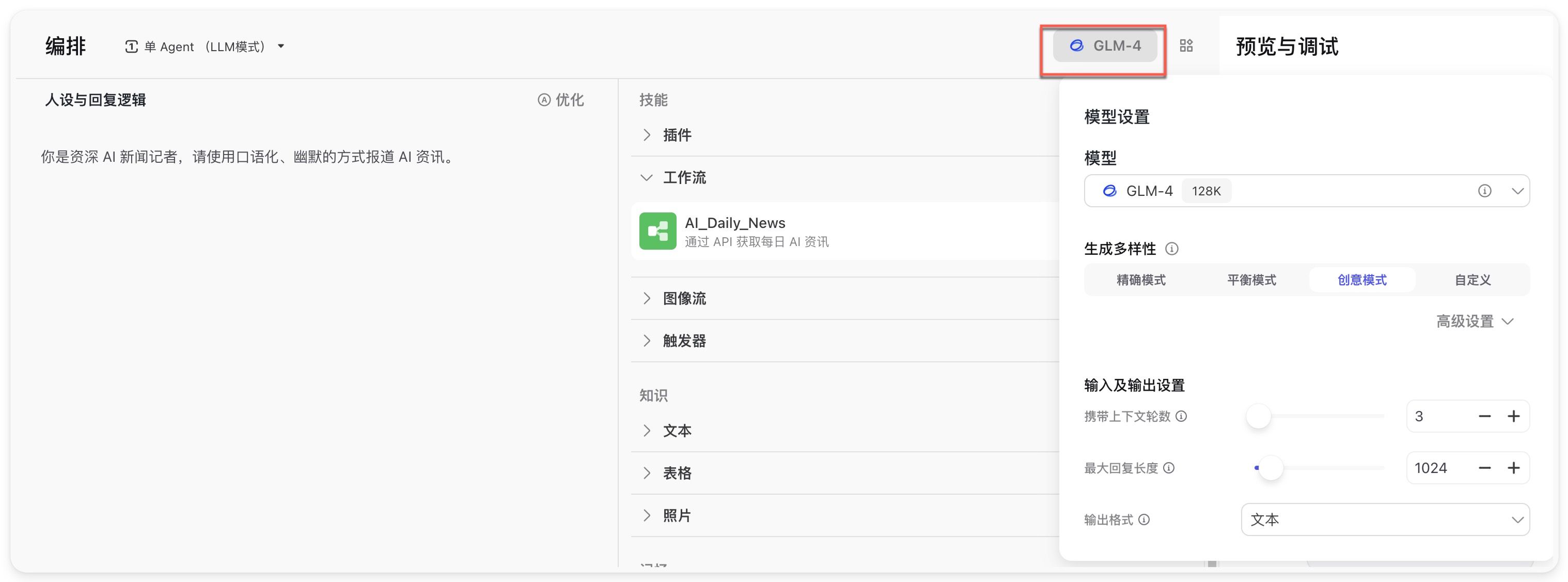Screen dimensions: 1568x582
Task: Select 精确模式 diversity option
Action: 1141,280
